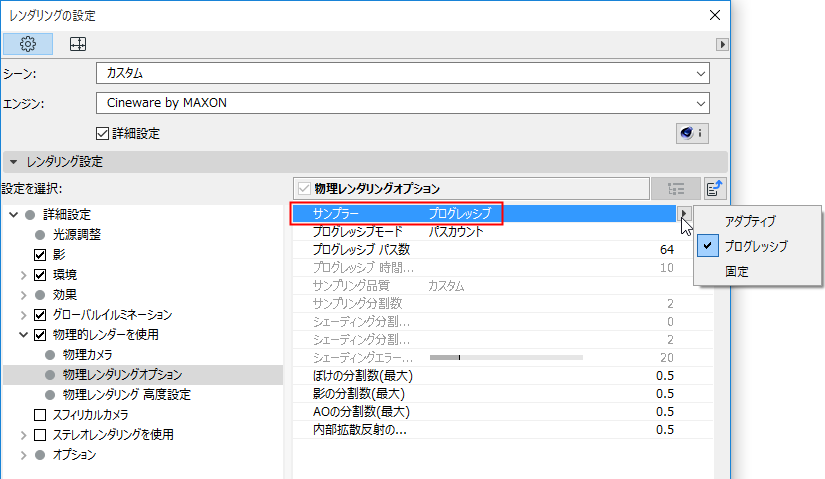Toggle the 影 checkbox
The image size is (825, 479).
click(x=40, y=255)
